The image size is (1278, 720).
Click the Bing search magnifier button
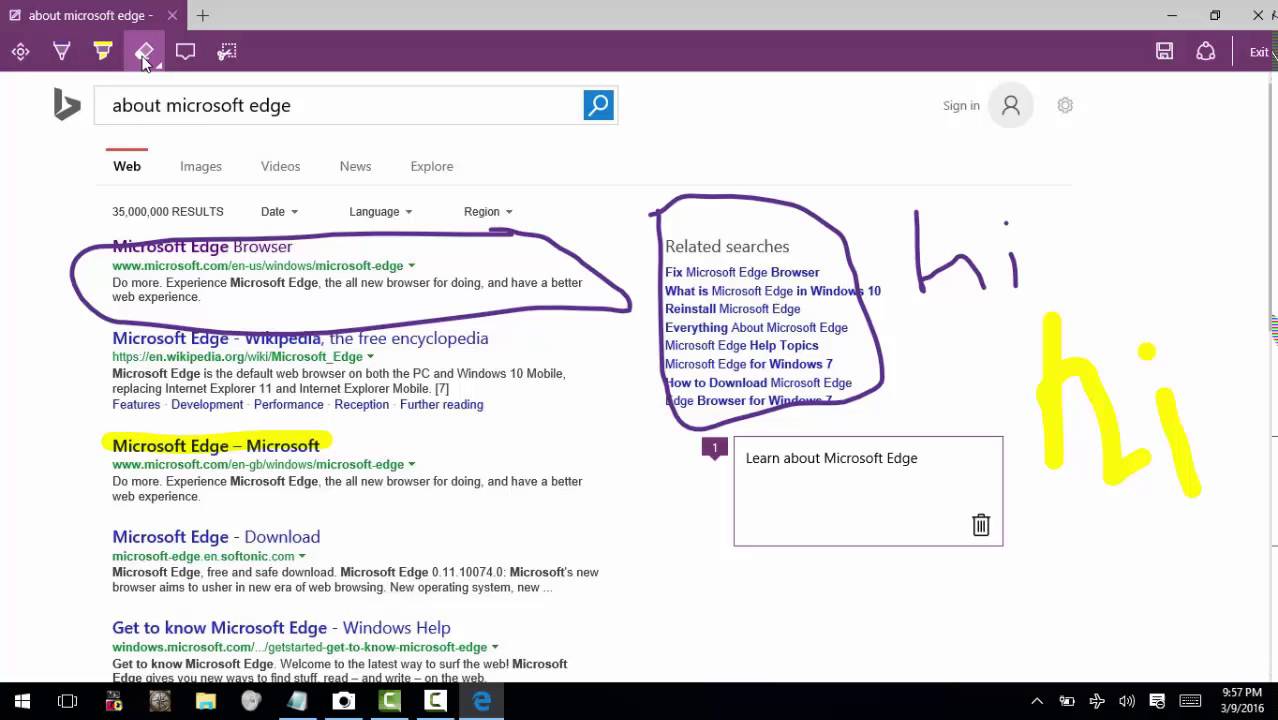point(598,105)
